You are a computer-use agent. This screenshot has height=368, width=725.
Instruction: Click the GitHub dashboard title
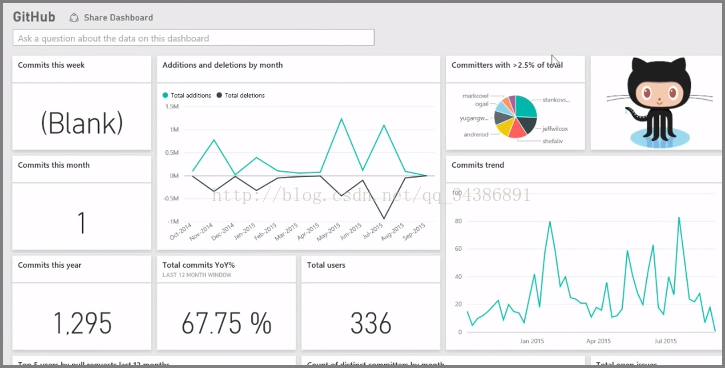point(34,18)
